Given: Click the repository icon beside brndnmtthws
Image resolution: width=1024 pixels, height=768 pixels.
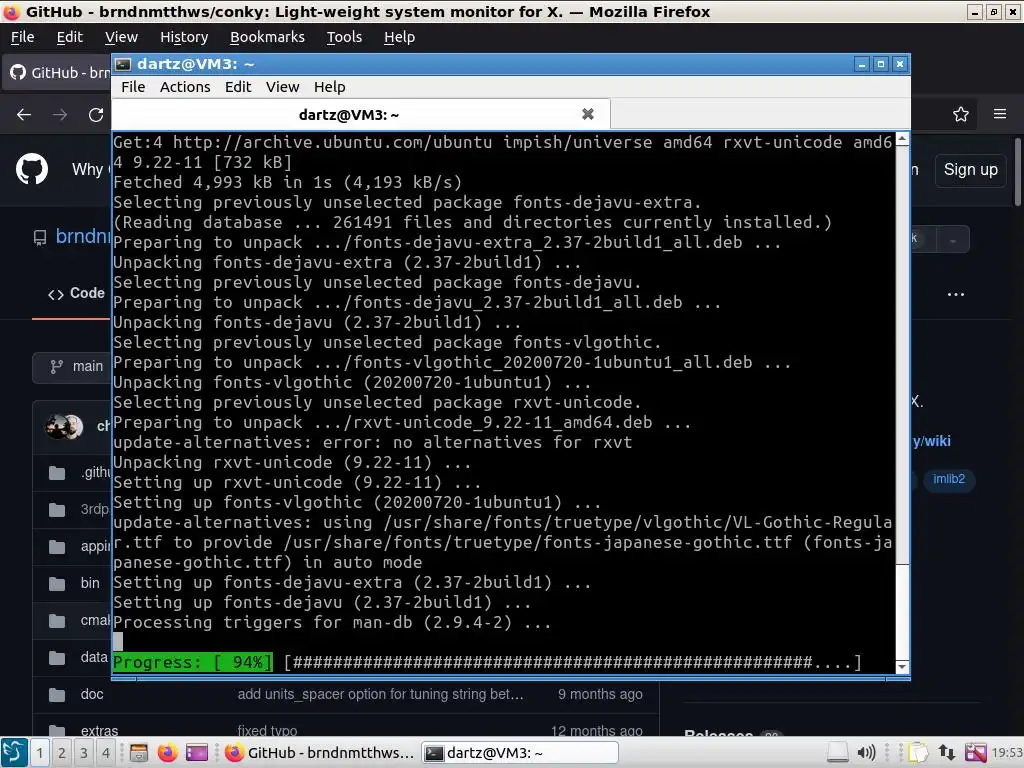Looking at the screenshot, I should [40, 238].
